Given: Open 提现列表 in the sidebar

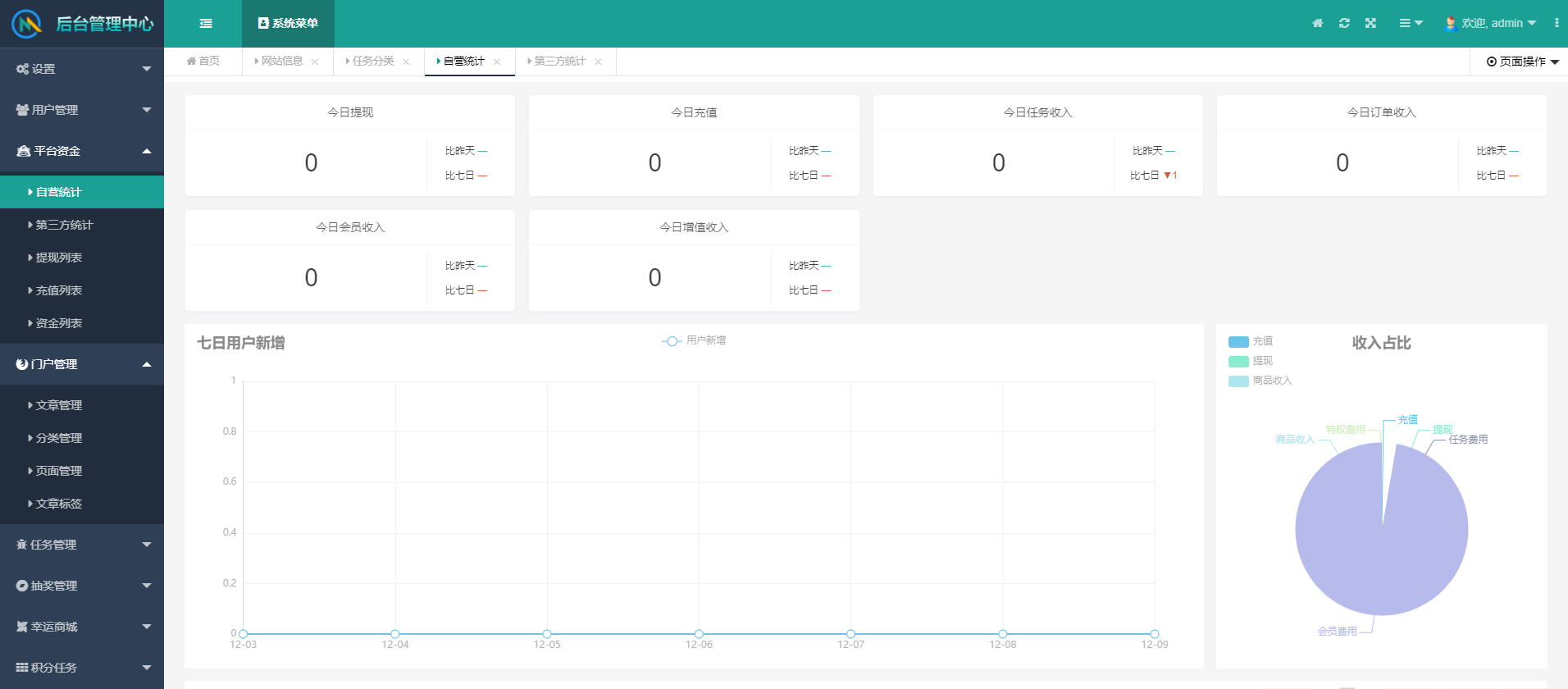Looking at the screenshot, I should click(x=59, y=258).
